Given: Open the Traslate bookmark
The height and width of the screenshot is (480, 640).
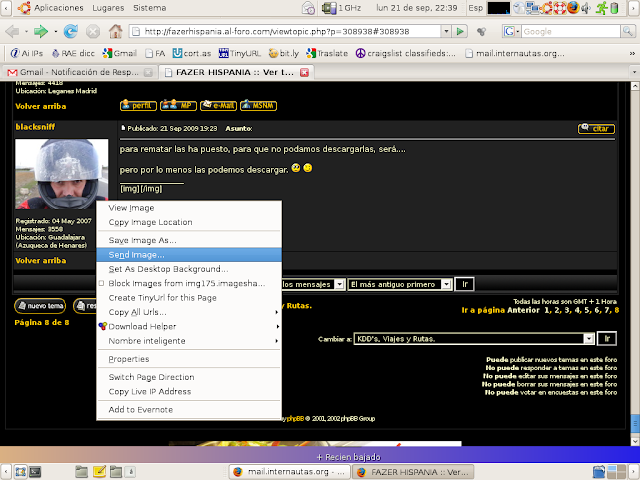Looking at the screenshot, I should coord(327,53).
